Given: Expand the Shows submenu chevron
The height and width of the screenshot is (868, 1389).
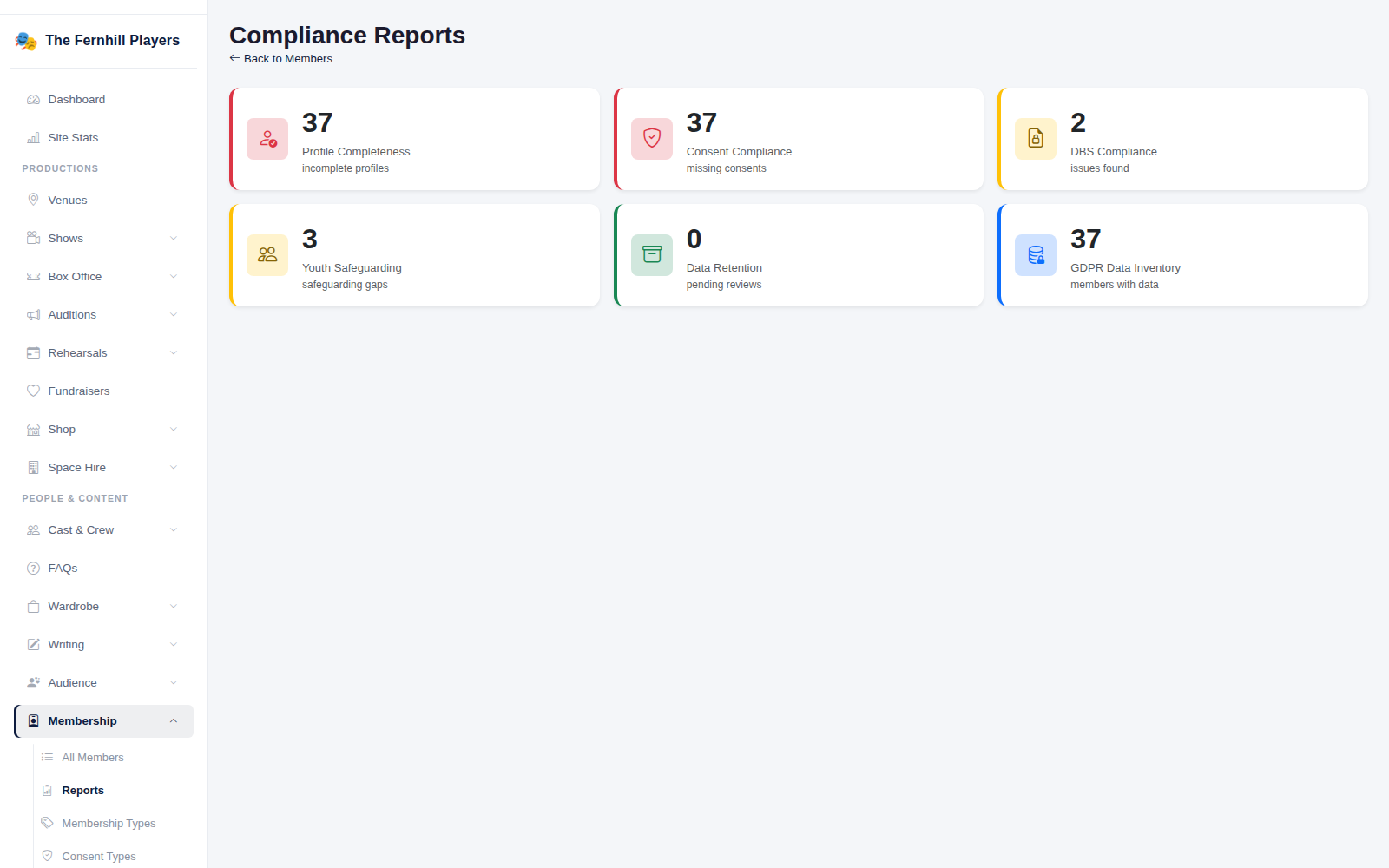Looking at the screenshot, I should (174, 239).
